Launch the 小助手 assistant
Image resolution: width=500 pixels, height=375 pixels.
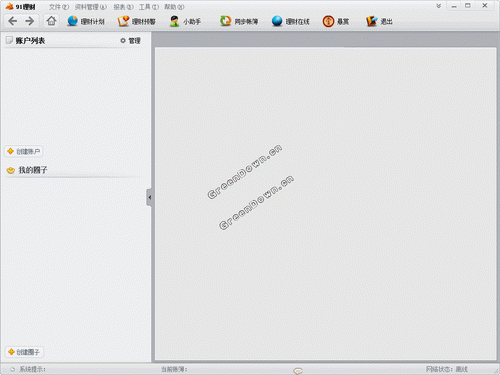[185, 21]
